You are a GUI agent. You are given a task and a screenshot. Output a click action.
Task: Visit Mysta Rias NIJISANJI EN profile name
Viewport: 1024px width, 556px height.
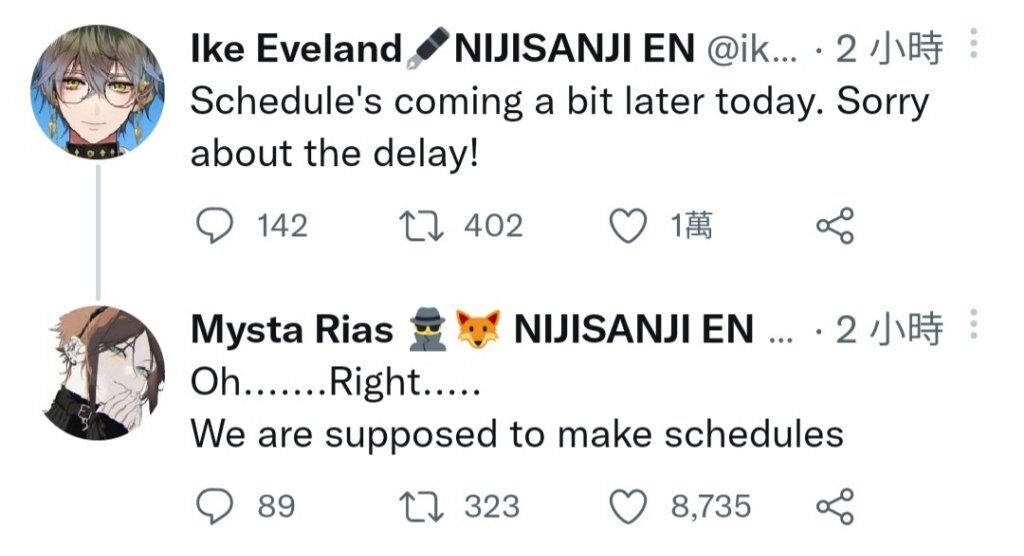[472, 329]
